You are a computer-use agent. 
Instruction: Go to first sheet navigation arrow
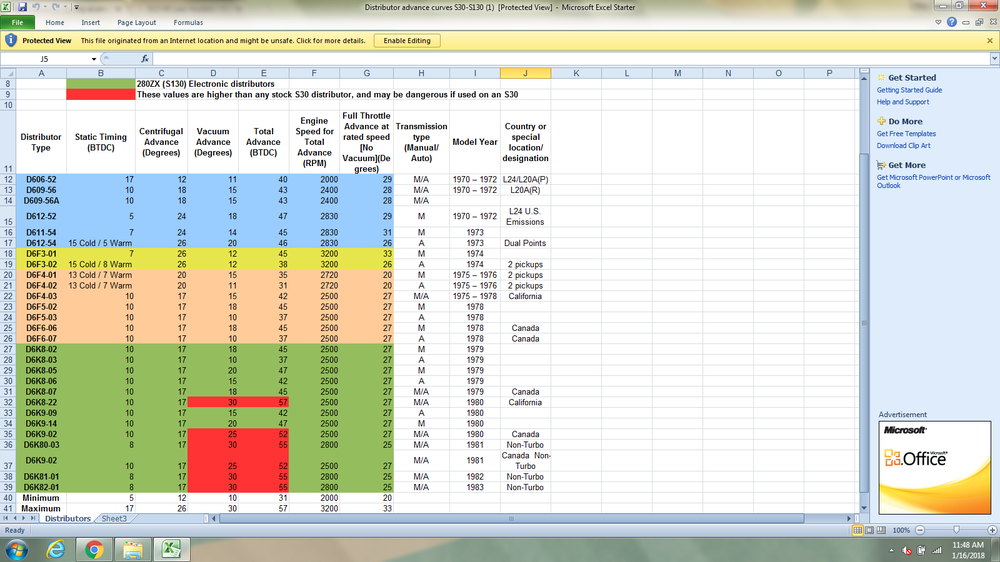[6, 519]
